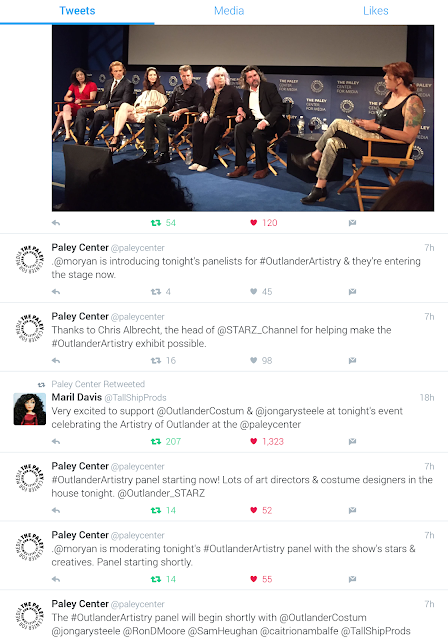The width and height of the screenshot is (448, 640).
Task: Open the #OutlanderArtistry hashtag in panelists tweet
Action: [300, 261]
